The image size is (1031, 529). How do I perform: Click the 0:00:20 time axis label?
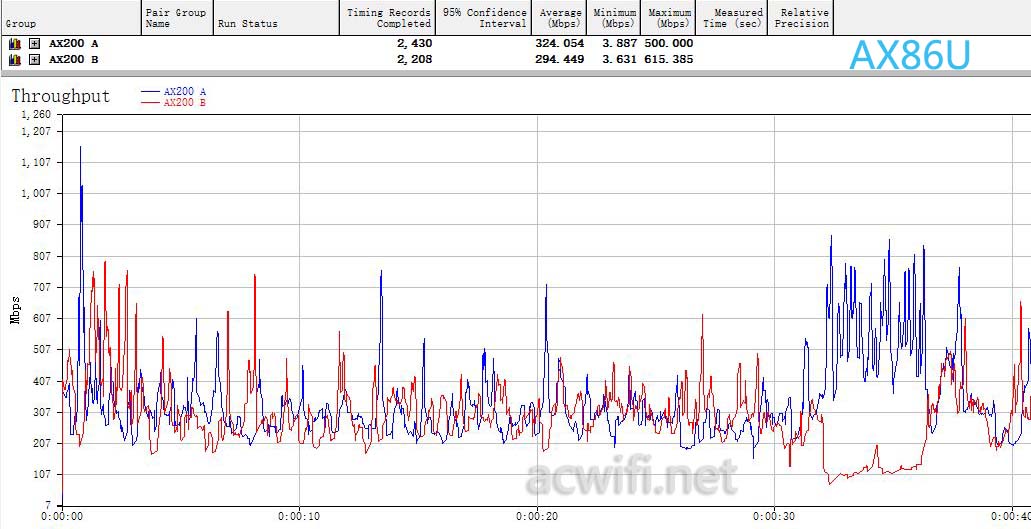point(537,517)
